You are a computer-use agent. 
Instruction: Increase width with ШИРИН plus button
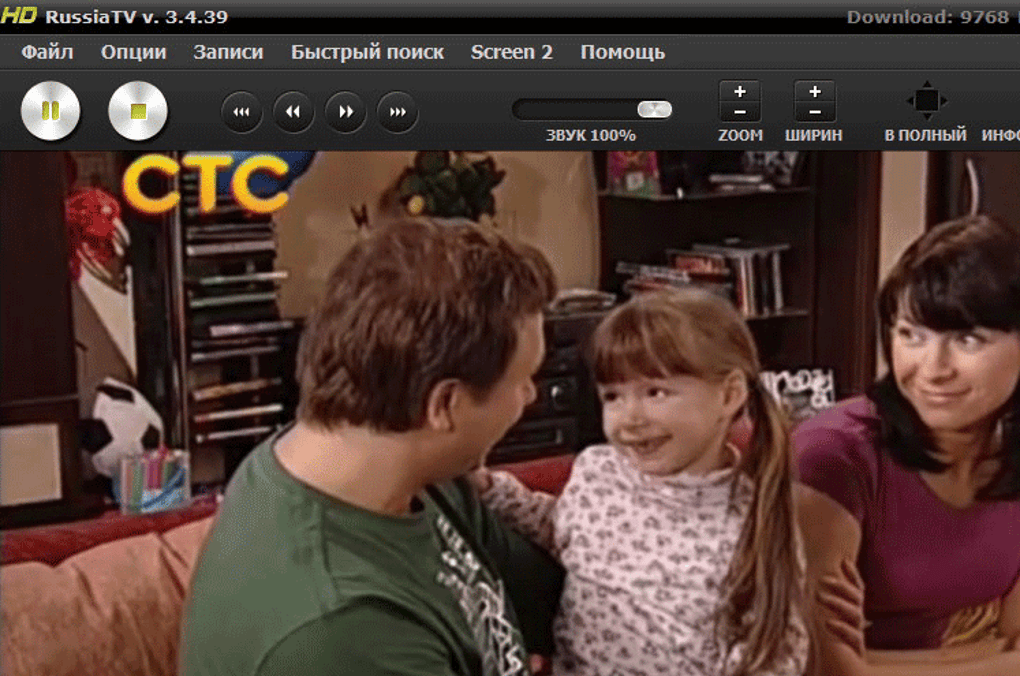coord(814,91)
